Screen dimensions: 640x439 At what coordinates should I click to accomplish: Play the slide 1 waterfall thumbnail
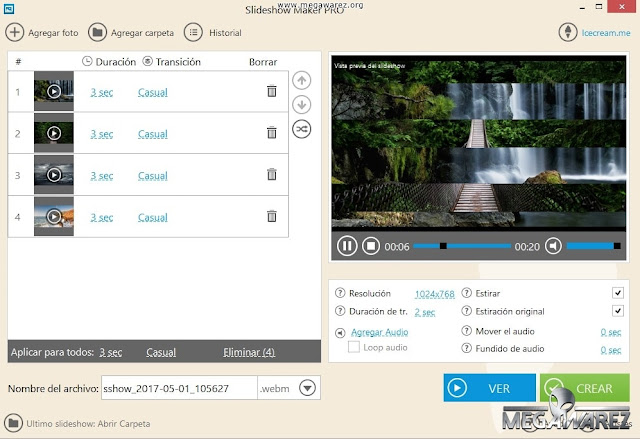point(54,91)
